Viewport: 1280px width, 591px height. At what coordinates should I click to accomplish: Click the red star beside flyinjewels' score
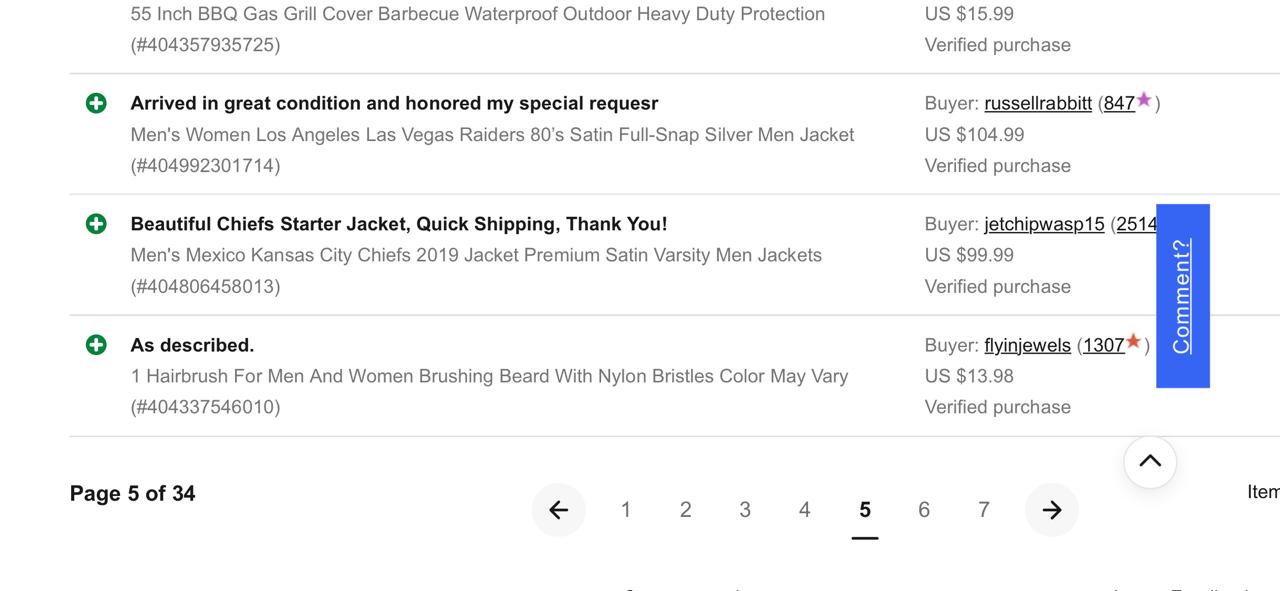[1133, 341]
